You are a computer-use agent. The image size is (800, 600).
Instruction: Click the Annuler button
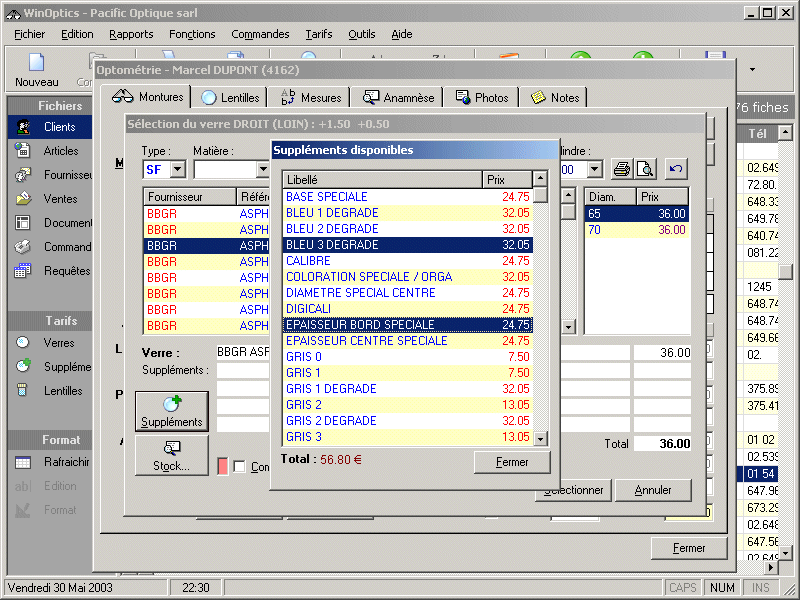click(x=652, y=490)
